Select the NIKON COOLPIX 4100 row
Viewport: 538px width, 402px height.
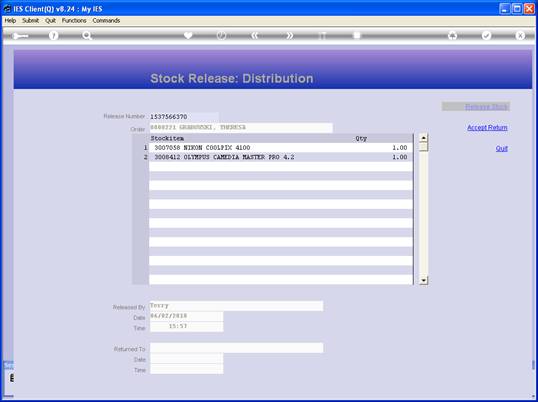(x=281, y=148)
